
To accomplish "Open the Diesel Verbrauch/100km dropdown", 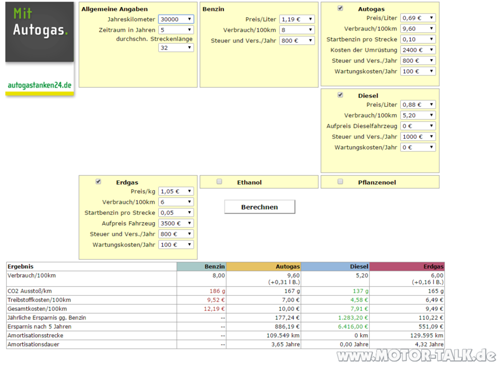I will point(418,115).
